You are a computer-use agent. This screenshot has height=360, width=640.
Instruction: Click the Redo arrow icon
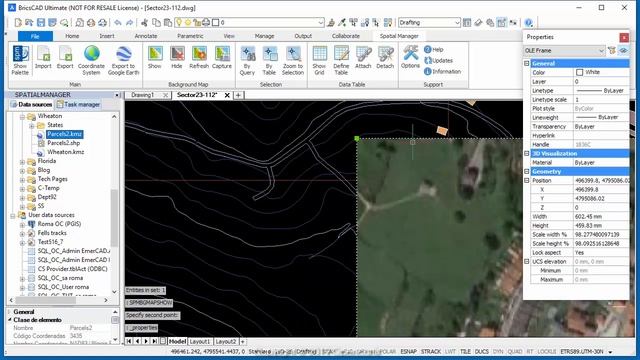click(x=129, y=22)
